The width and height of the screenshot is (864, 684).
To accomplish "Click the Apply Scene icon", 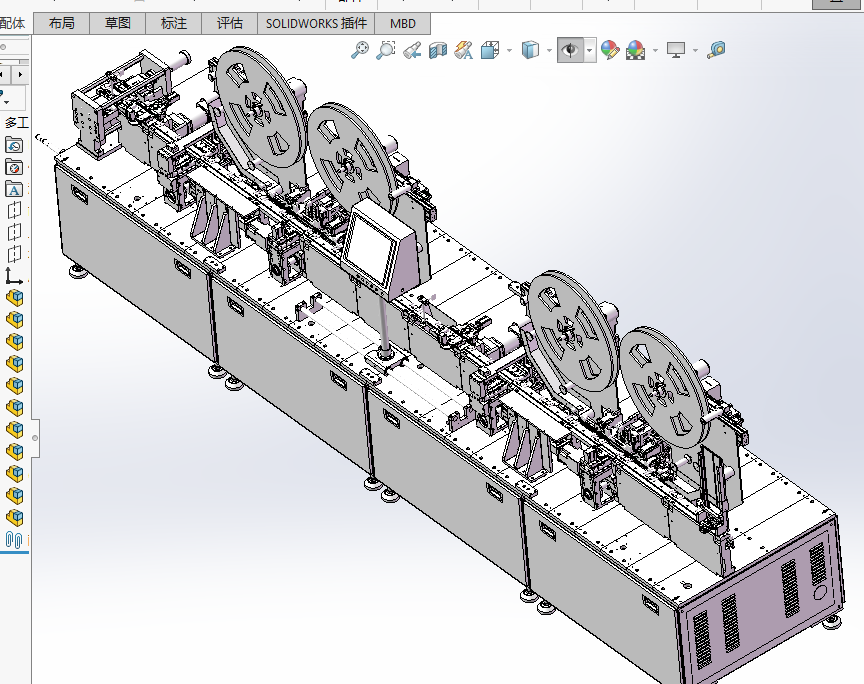I will click(x=635, y=50).
